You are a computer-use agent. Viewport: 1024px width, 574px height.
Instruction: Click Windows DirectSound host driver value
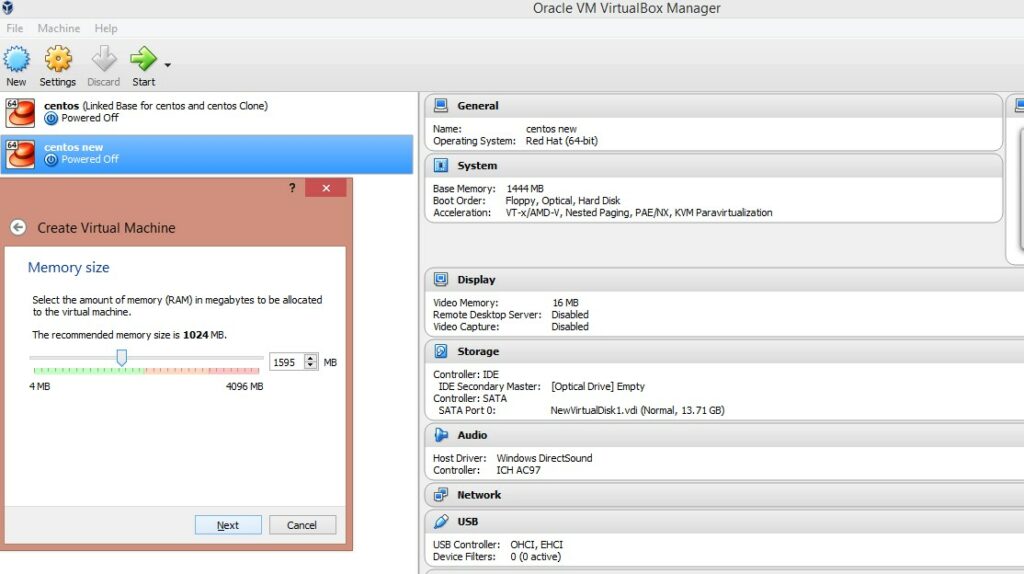(x=544, y=458)
